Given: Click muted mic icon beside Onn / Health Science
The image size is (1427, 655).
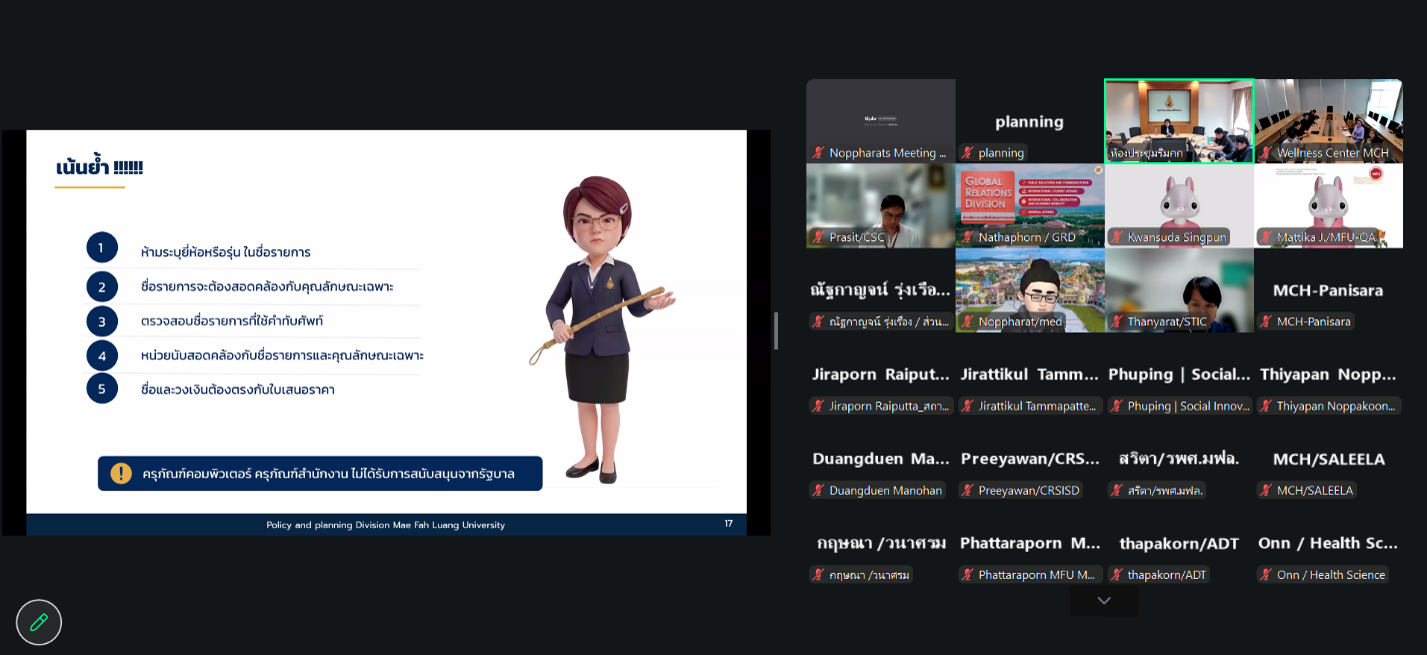Looking at the screenshot, I should (1267, 575).
